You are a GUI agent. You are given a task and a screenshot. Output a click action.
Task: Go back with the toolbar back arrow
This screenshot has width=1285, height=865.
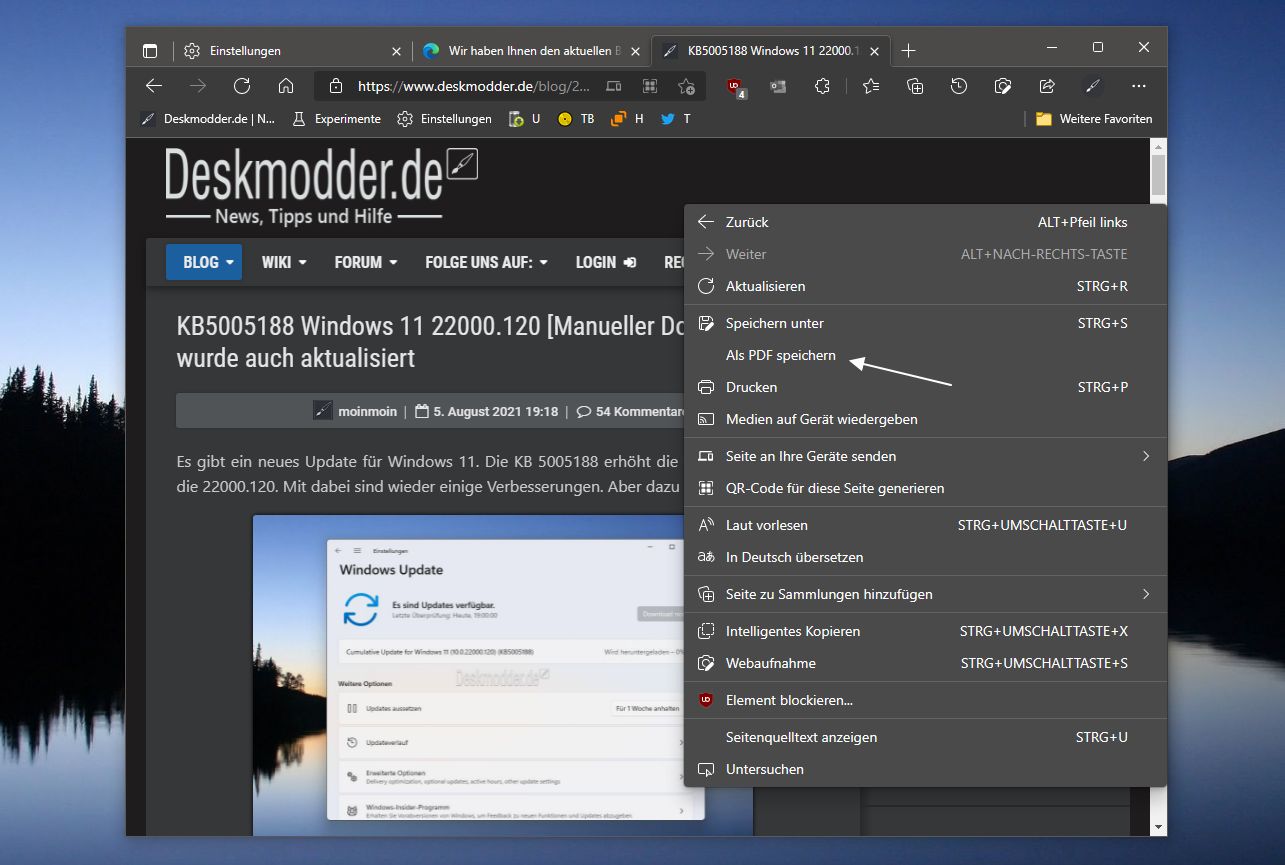click(153, 86)
